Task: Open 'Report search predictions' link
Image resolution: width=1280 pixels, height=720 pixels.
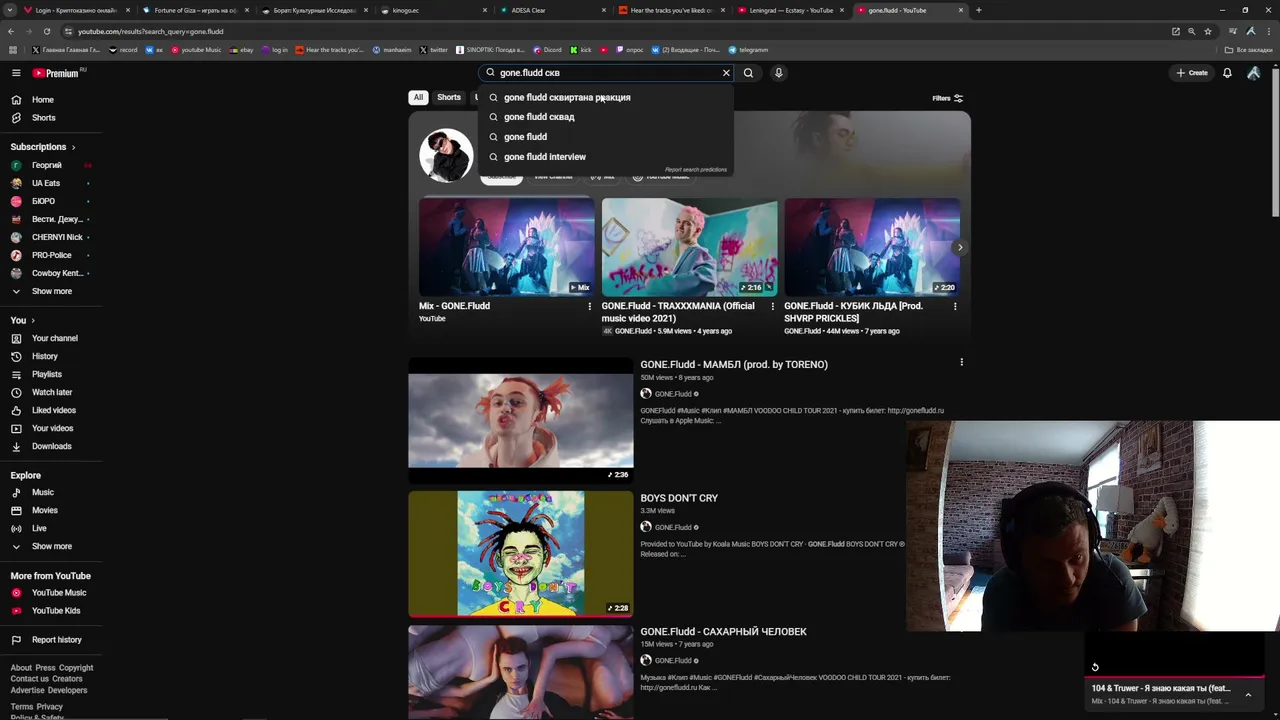Action: [696, 170]
